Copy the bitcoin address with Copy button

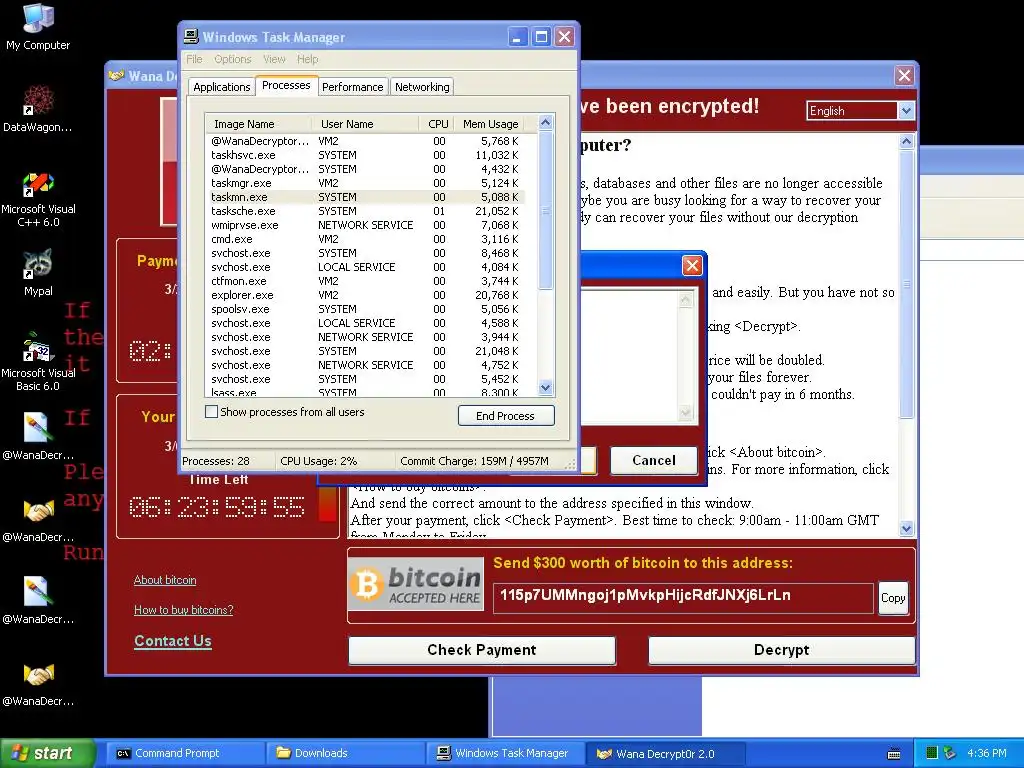point(893,598)
